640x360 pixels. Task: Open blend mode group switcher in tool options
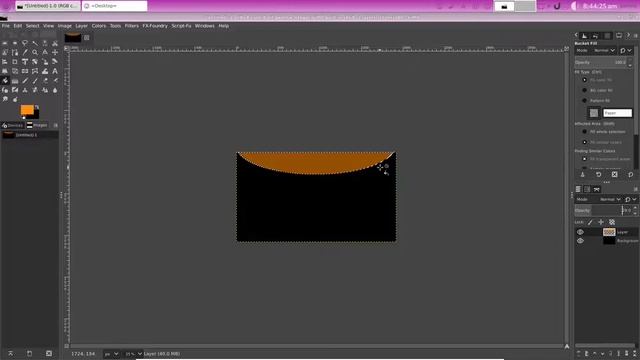(626, 51)
